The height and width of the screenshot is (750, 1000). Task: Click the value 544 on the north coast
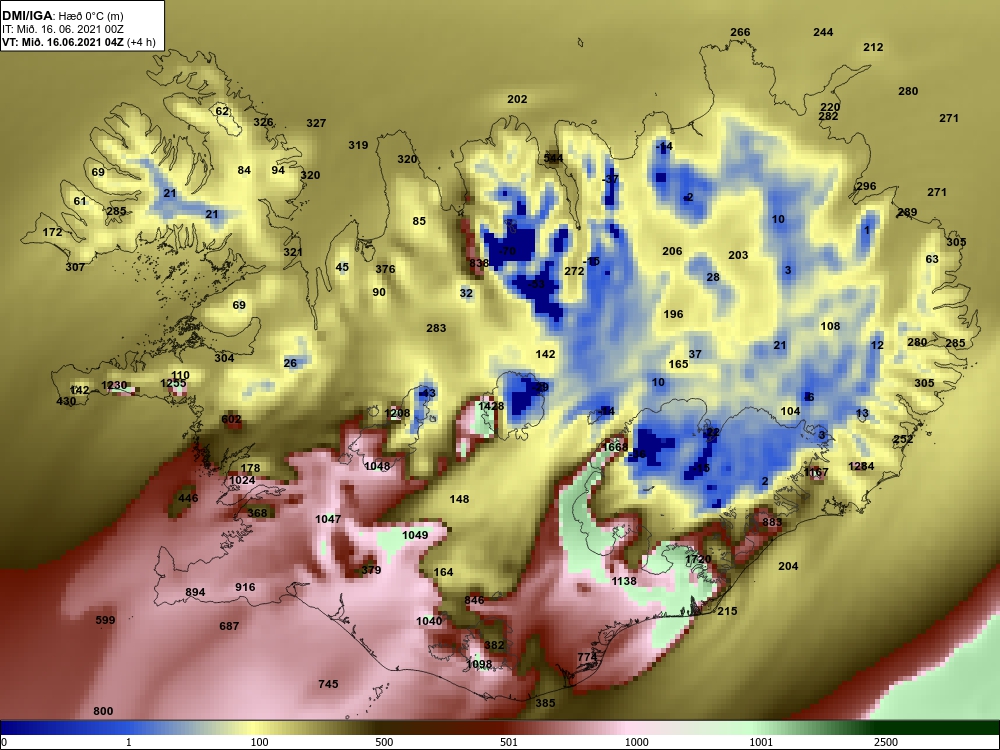[x=554, y=158]
